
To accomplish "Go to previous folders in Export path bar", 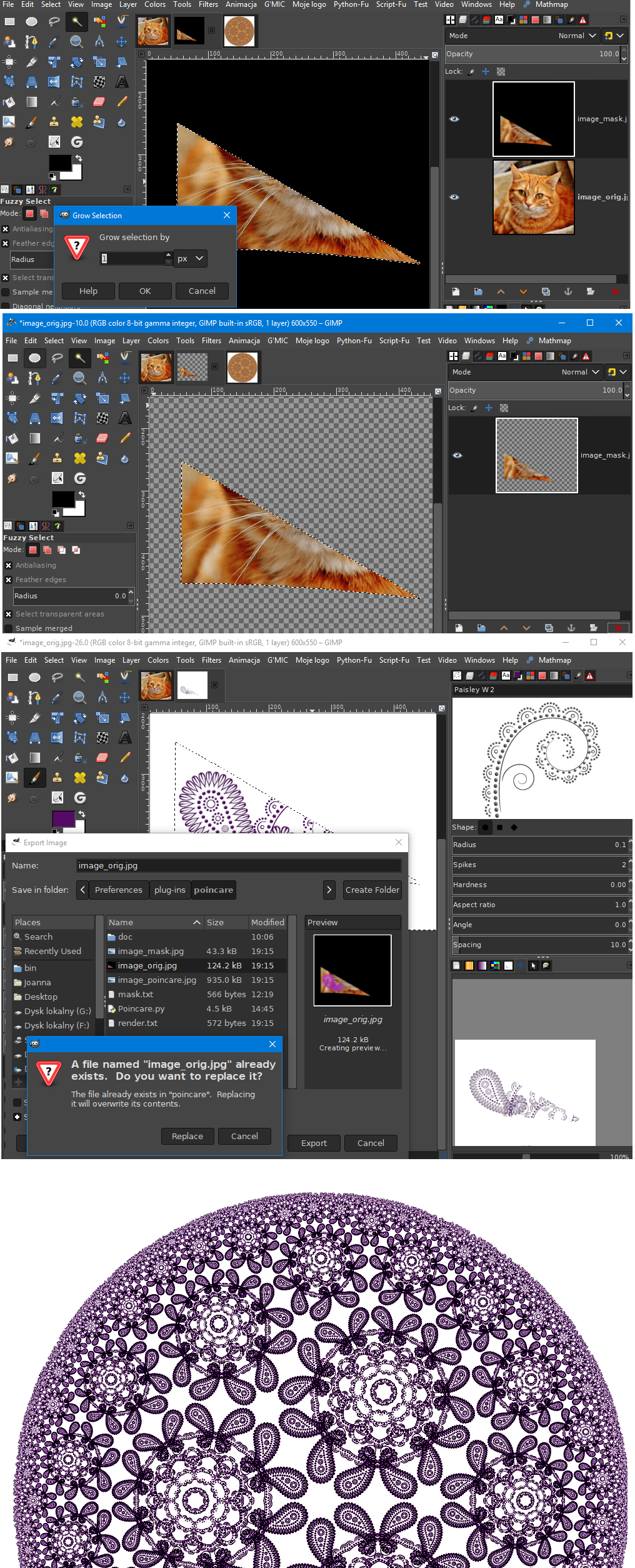I will coord(82,890).
